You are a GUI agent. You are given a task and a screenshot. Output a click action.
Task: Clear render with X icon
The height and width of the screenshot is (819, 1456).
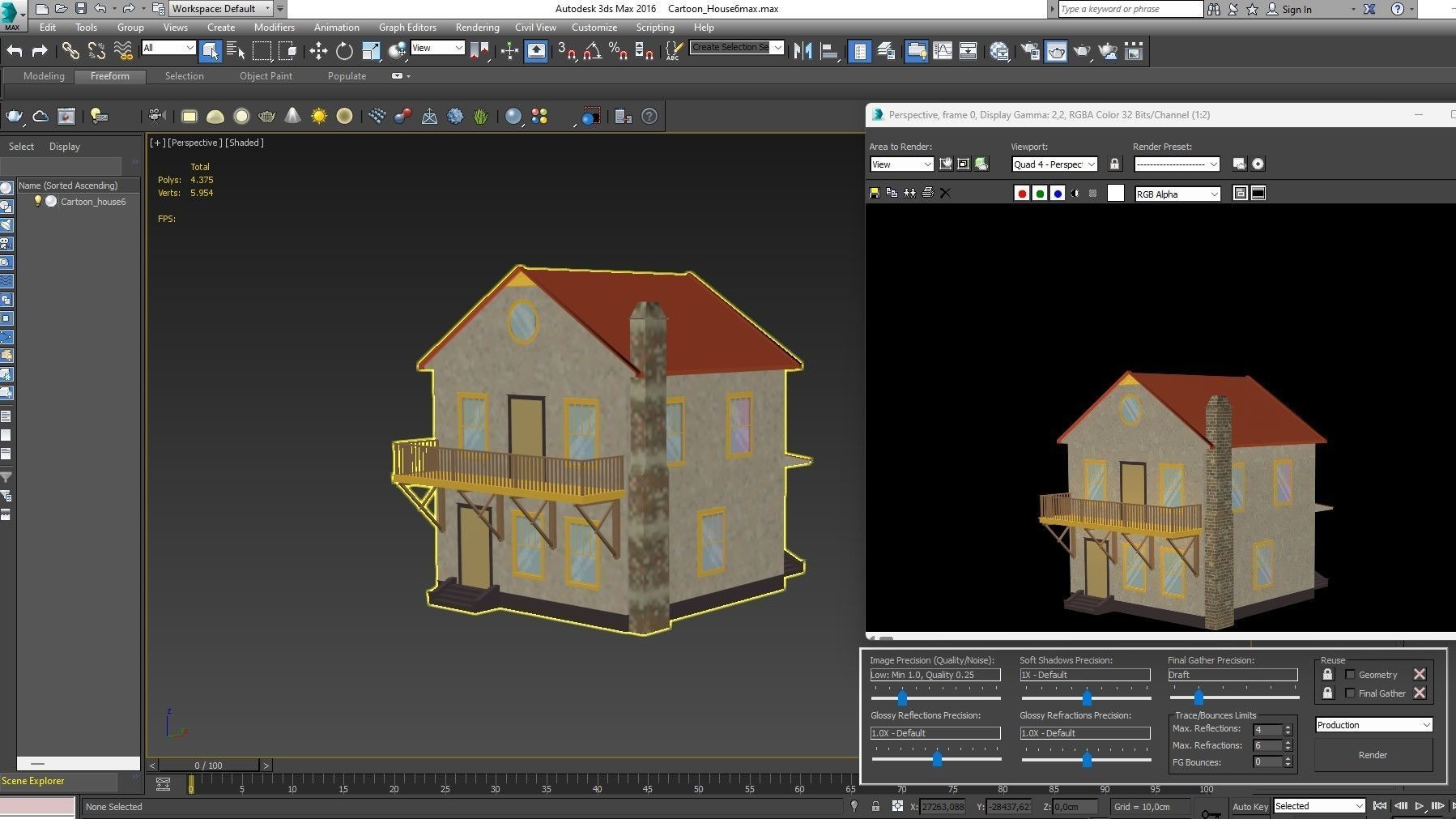pyautogui.click(x=945, y=193)
